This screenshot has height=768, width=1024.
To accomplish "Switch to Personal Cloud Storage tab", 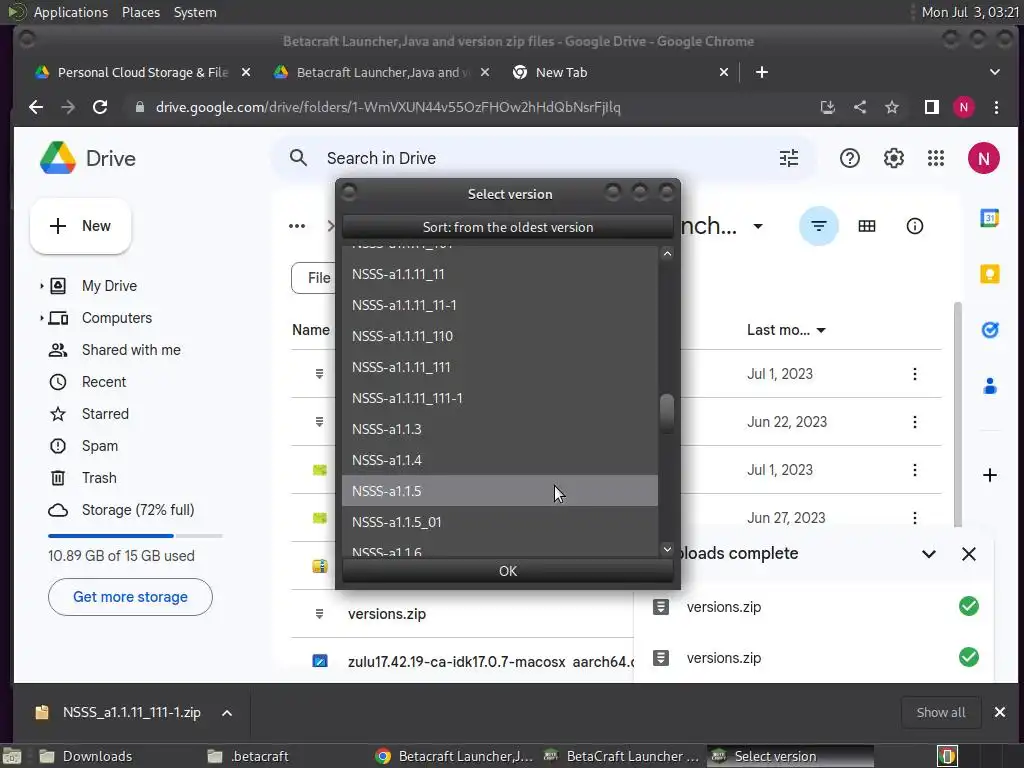I will click(x=142, y=72).
